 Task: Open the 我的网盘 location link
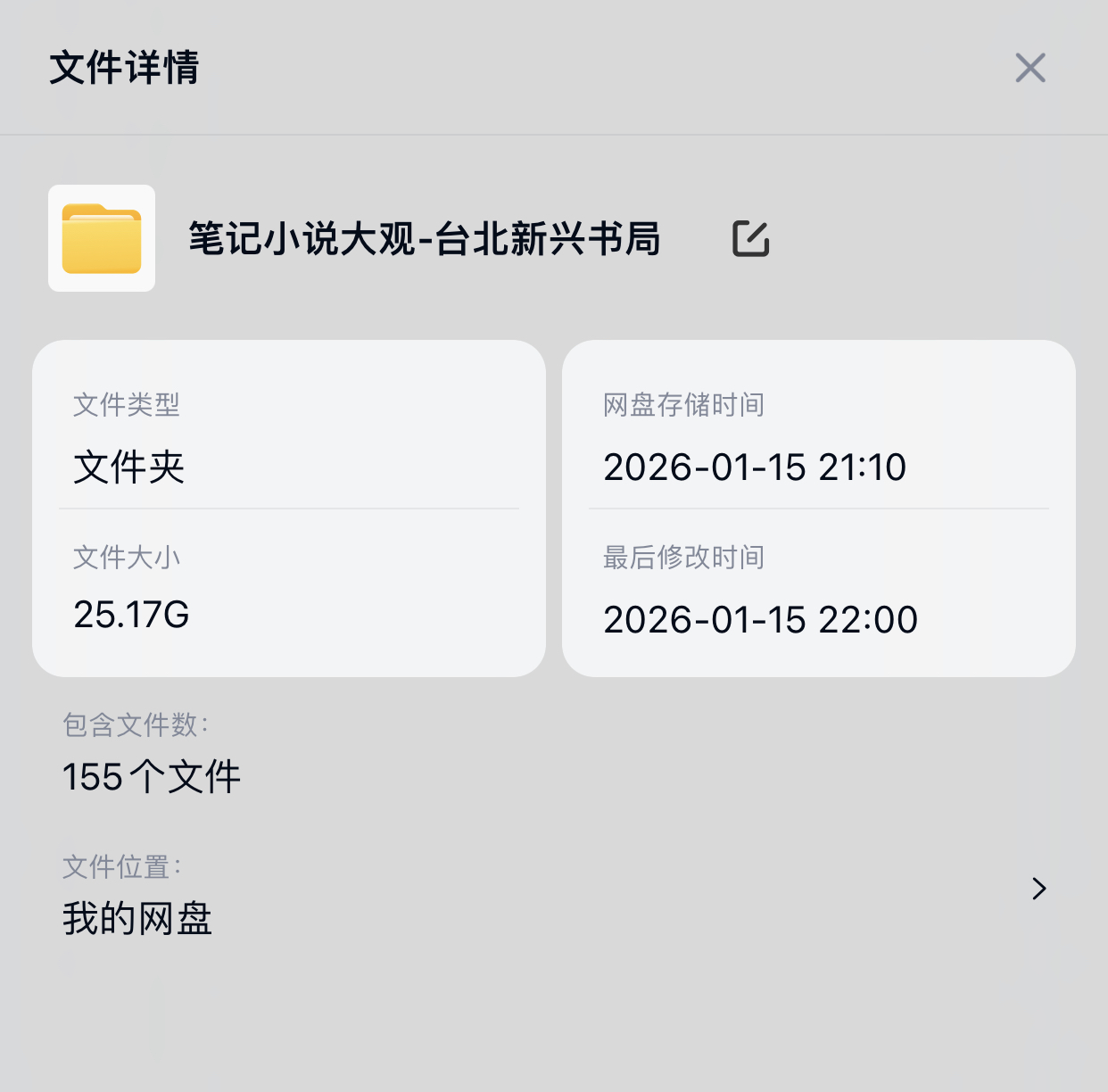(x=137, y=918)
